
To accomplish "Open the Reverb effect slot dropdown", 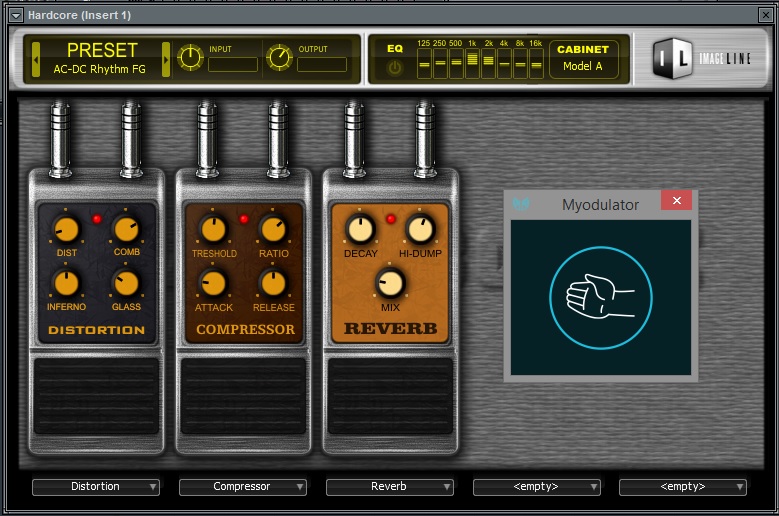I will click(x=390, y=487).
